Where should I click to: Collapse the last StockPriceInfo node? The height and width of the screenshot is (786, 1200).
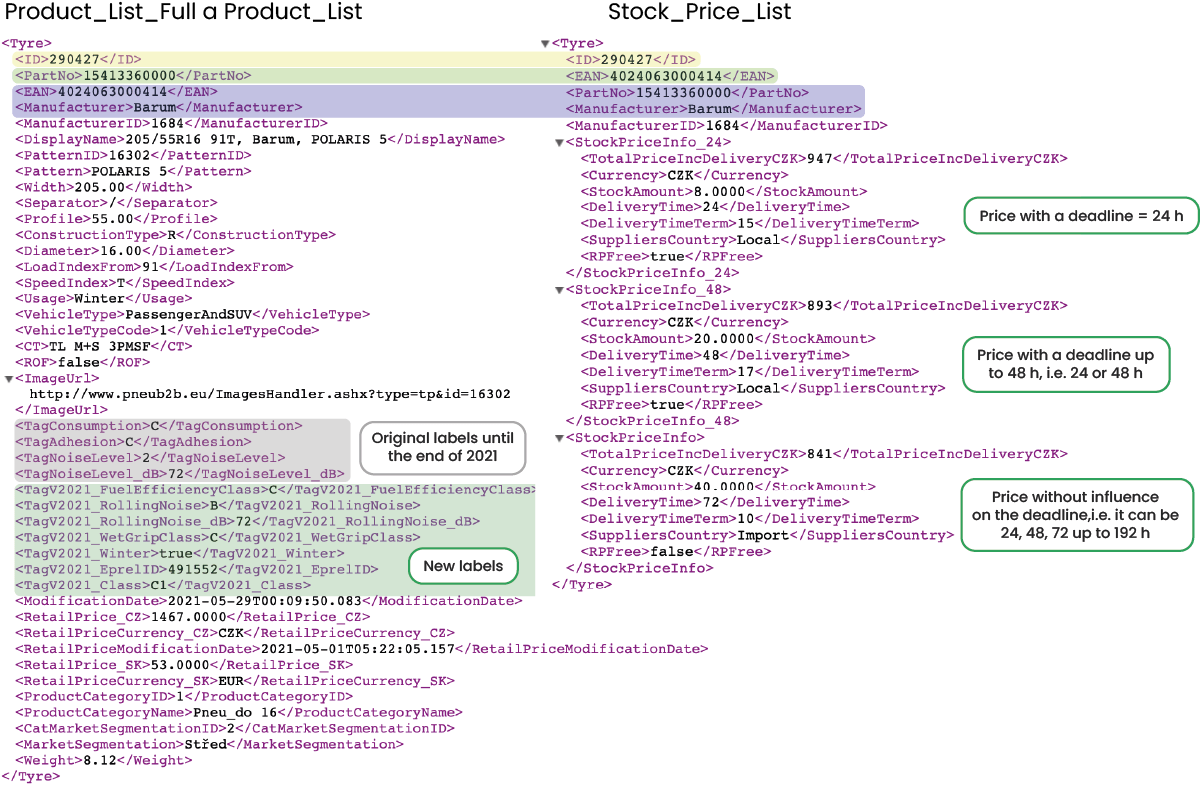click(x=558, y=438)
